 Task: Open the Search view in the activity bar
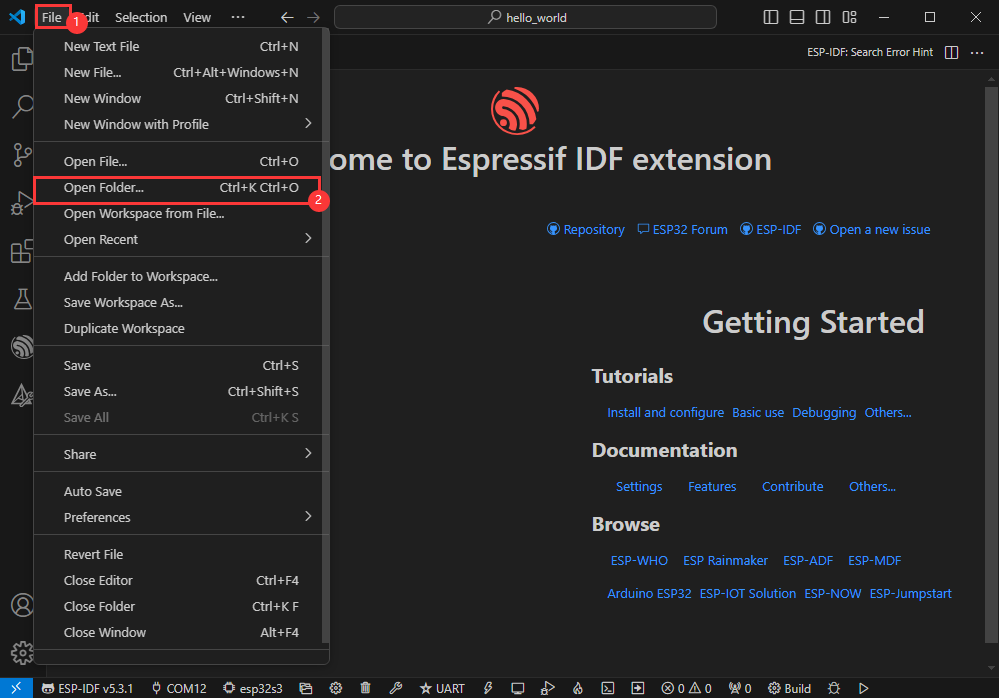tap(21, 107)
